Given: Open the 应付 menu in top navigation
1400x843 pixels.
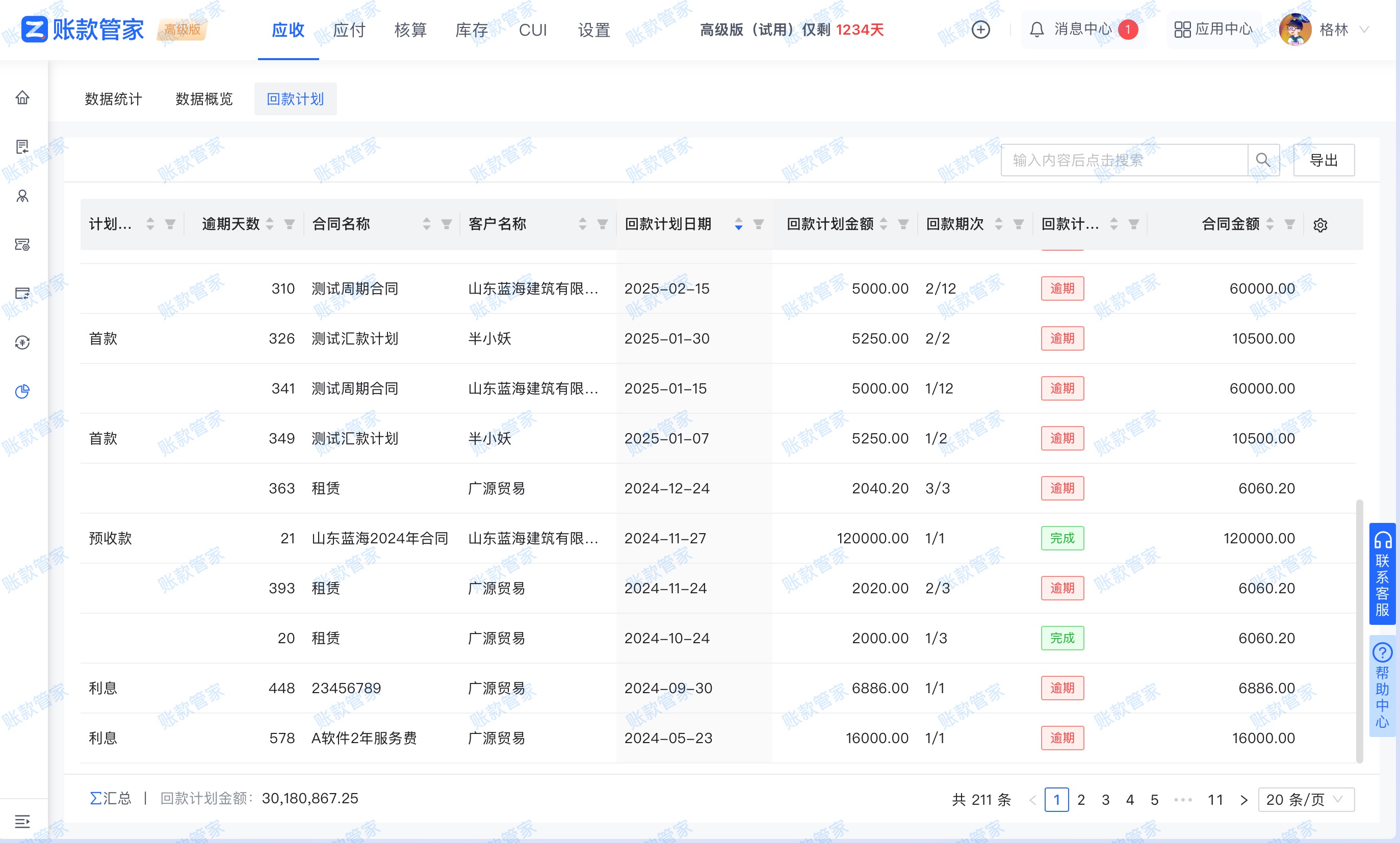Looking at the screenshot, I should (348, 30).
